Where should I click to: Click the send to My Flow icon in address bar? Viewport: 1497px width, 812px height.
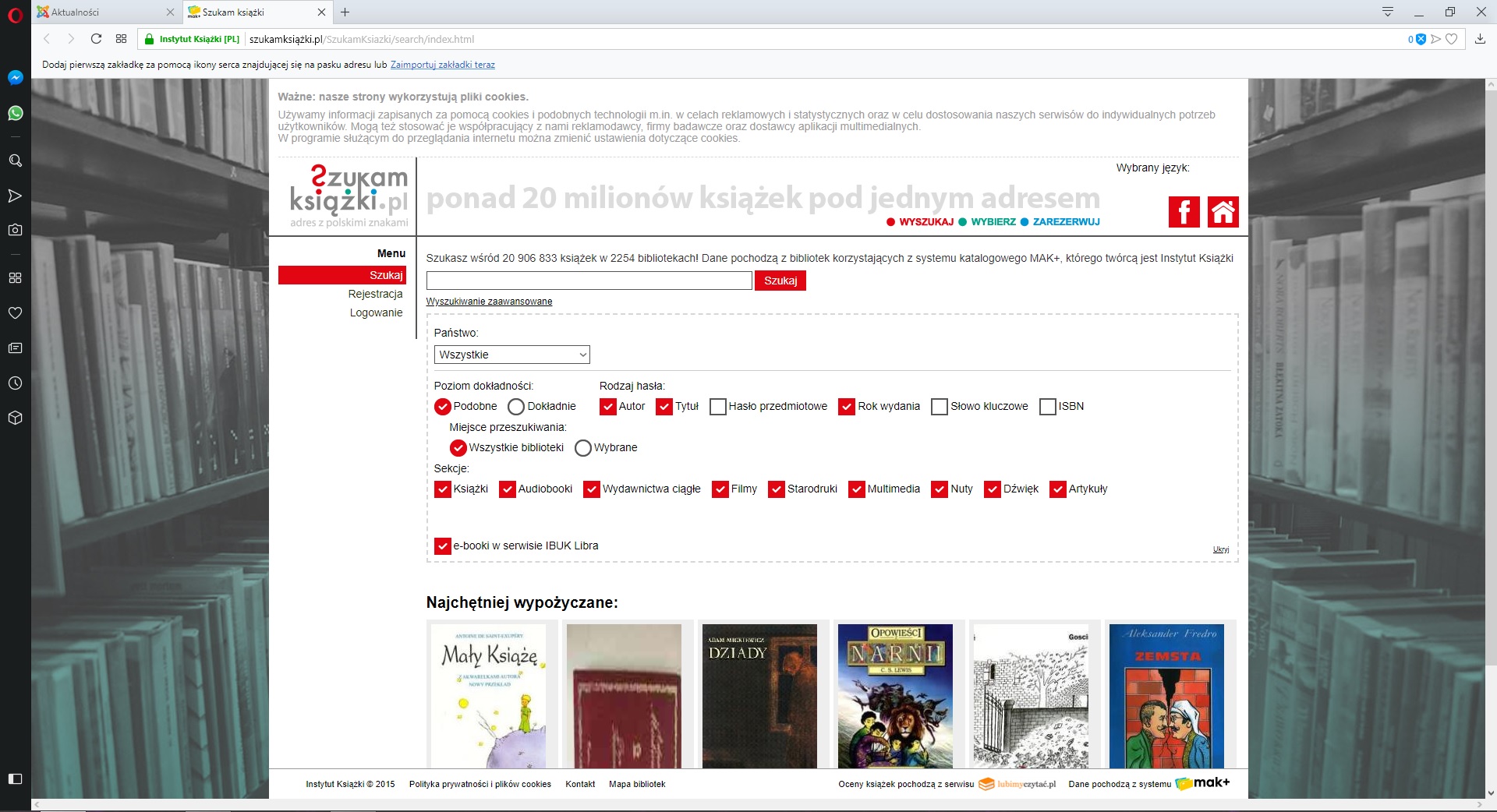pos(1435,39)
